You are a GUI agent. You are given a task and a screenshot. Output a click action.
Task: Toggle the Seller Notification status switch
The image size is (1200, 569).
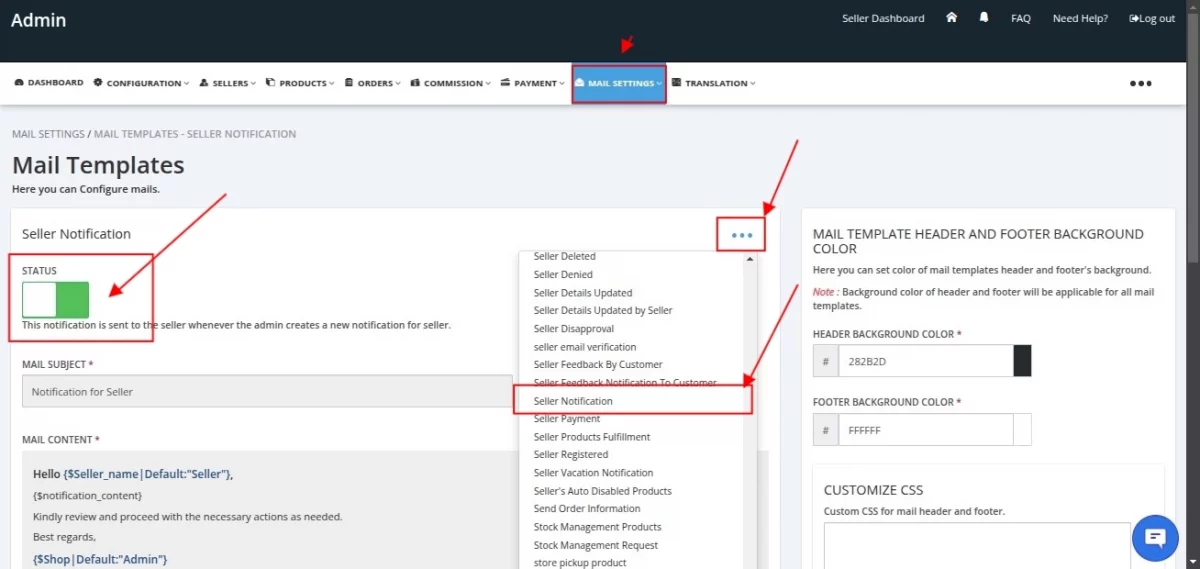click(x=56, y=300)
